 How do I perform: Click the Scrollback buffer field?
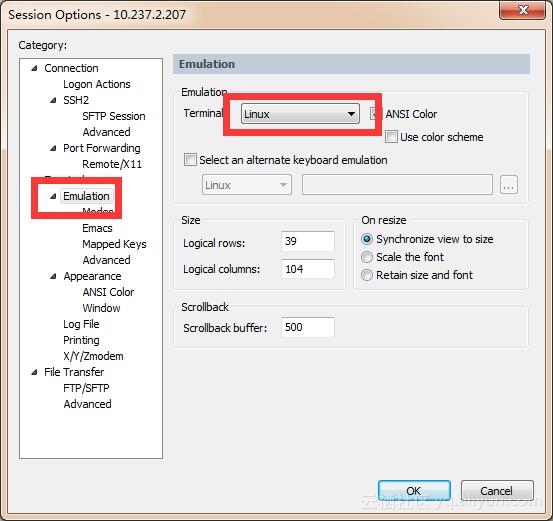click(308, 327)
